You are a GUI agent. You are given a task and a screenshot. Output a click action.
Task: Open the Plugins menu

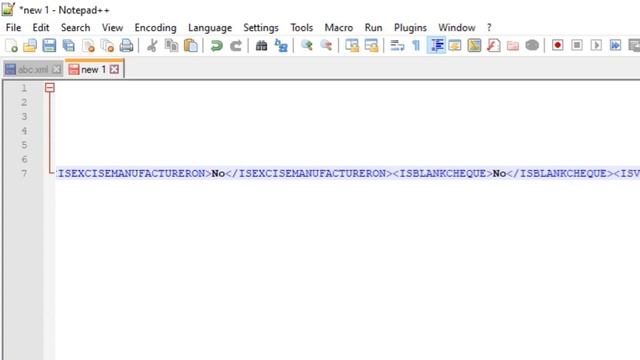click(410, 28)
